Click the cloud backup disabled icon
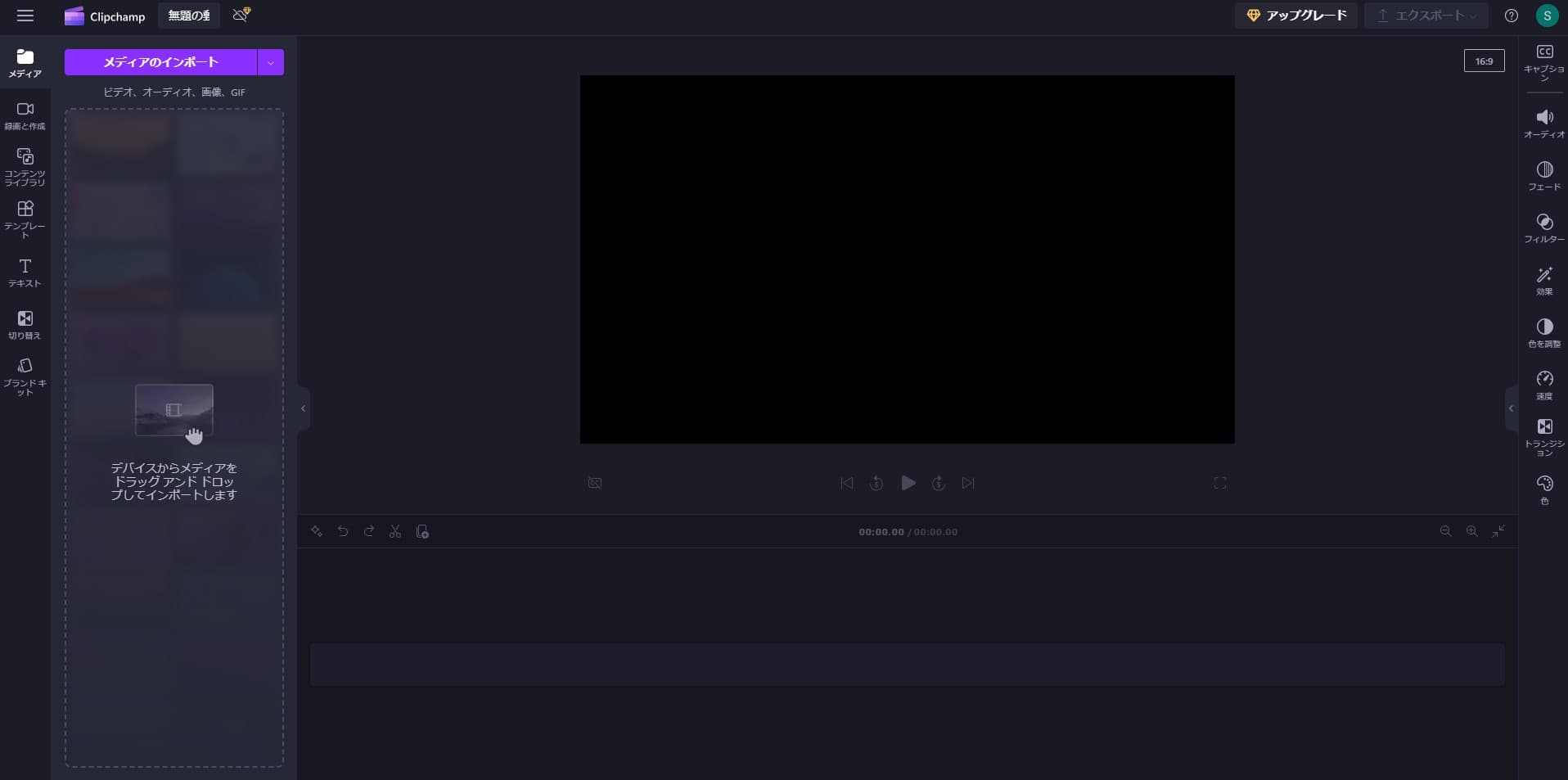Screen dimensions: 1568x780 pyautogui.click(x=241, y=15)
